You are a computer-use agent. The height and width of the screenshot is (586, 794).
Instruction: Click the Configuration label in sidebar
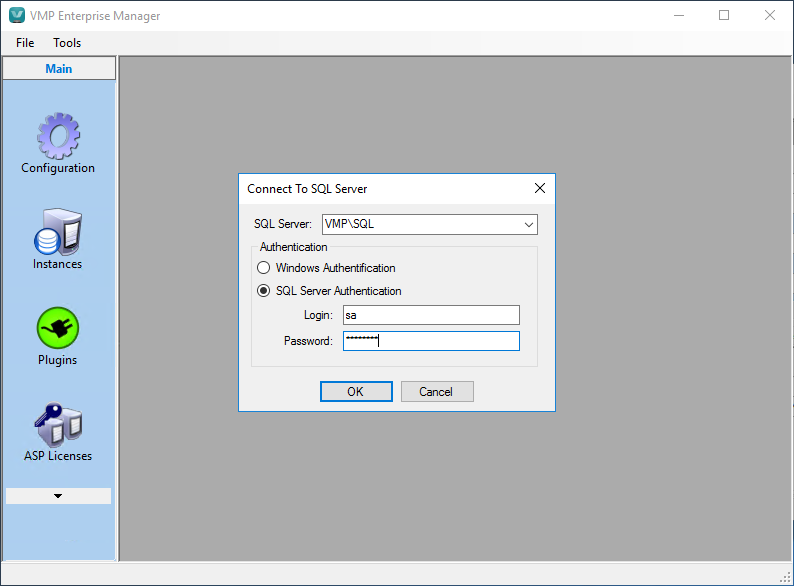[x=58, y=168]
